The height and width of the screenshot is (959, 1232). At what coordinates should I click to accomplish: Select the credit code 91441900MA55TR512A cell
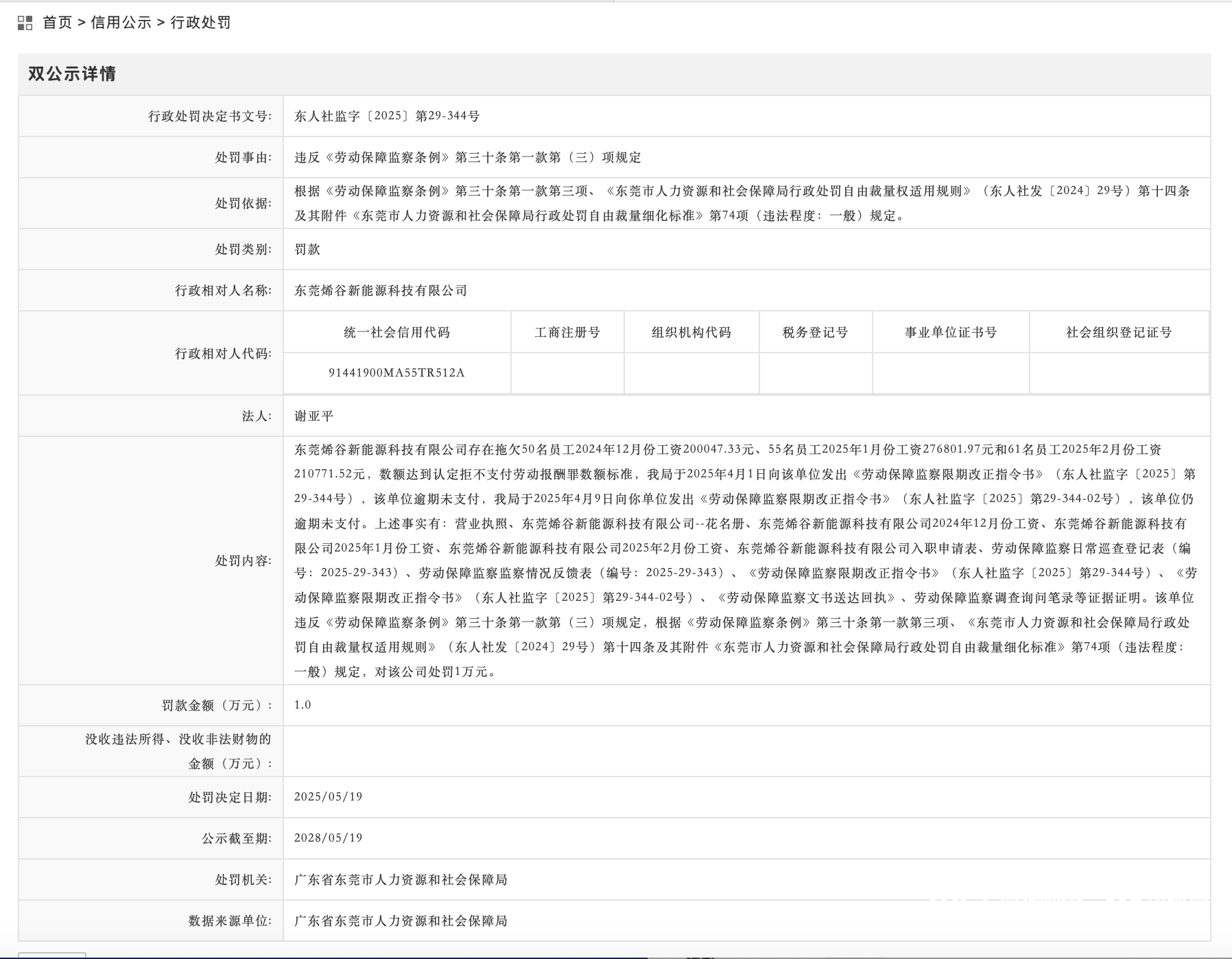click(x=396, y=373)
